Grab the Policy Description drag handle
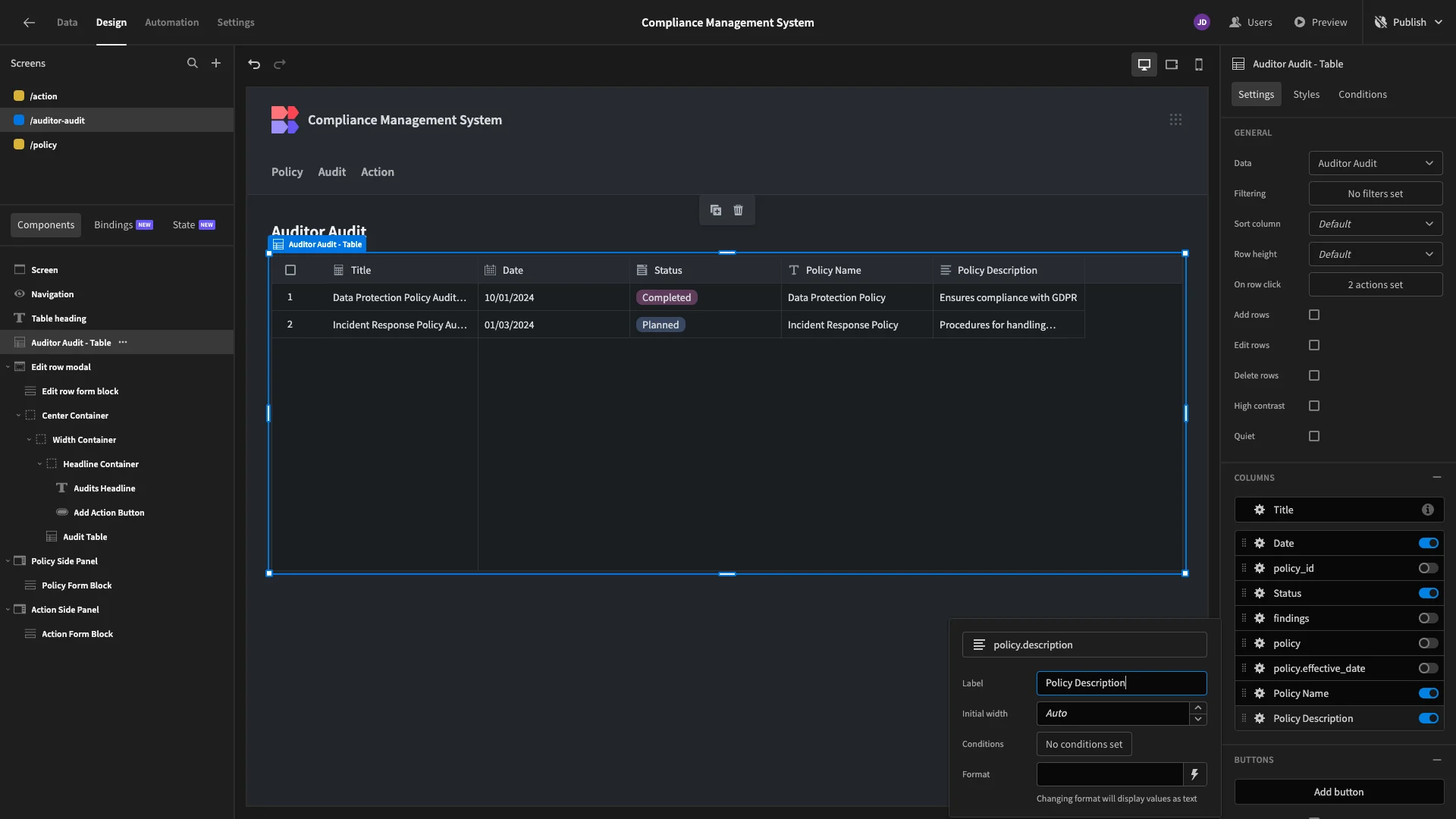 tap(1244, 718)
